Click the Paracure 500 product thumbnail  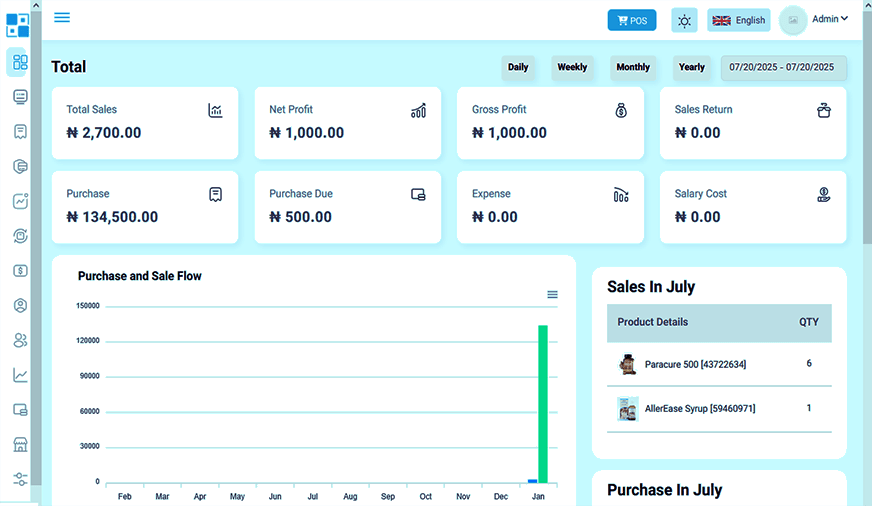coord(628,364)
